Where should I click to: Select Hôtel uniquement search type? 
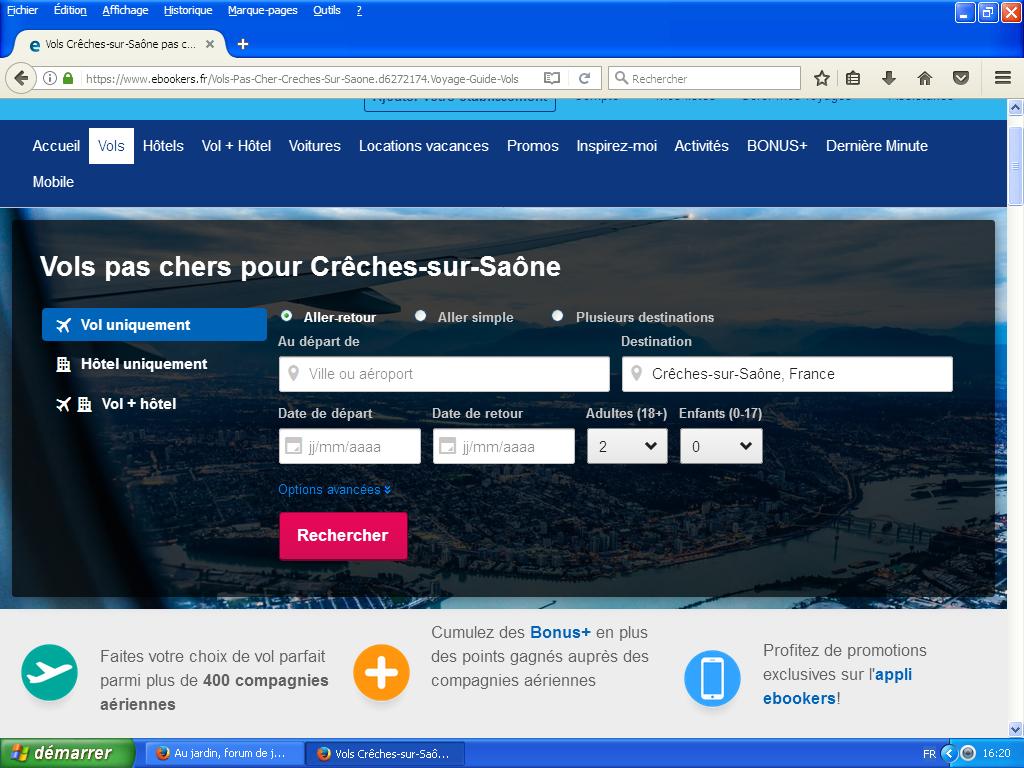[x=144, y=364]
